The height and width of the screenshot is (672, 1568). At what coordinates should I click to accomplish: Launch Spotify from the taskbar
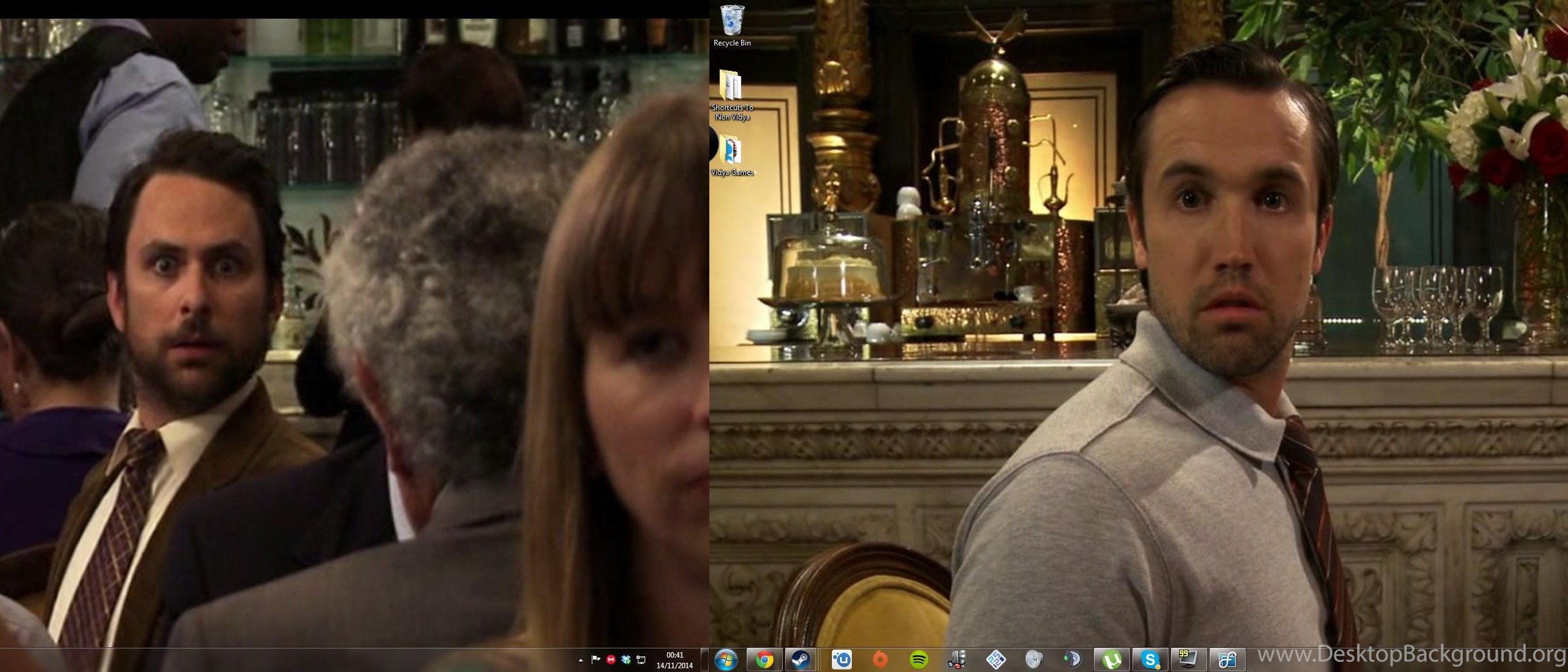[x=918, y=660]
